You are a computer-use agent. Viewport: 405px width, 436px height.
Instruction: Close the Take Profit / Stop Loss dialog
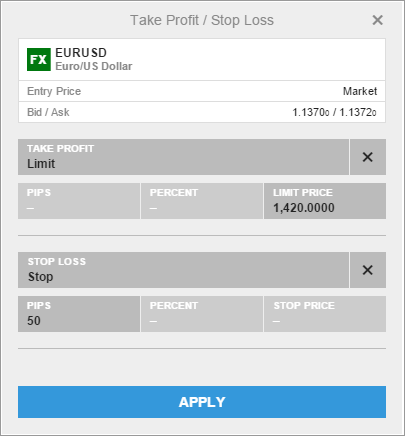point(377,20)
